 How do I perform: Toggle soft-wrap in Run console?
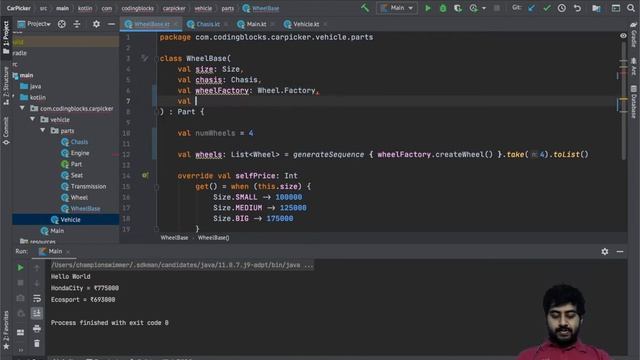[37, 298]
